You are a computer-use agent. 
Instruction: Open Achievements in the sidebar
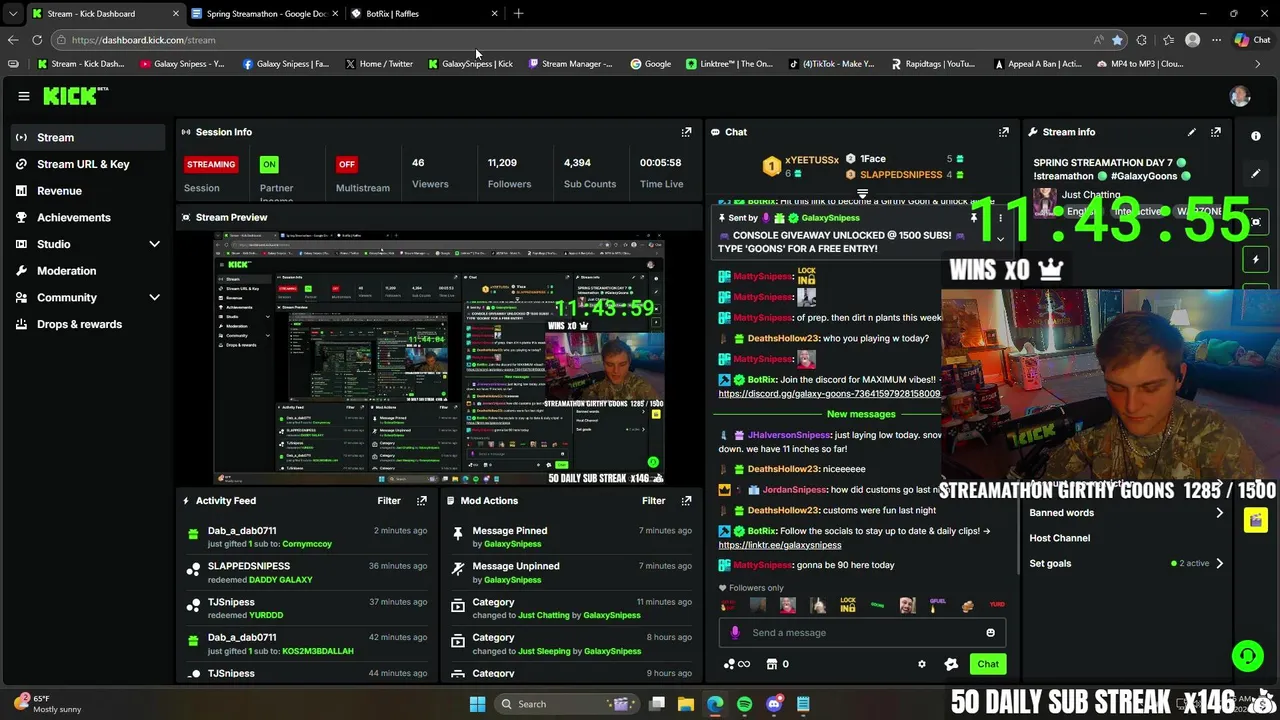coord(74,217)
